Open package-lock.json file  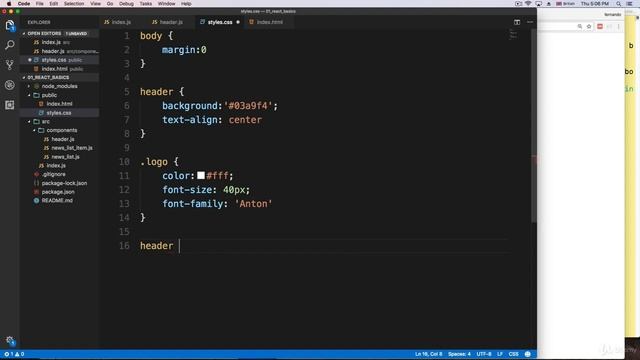pos(60,183)
